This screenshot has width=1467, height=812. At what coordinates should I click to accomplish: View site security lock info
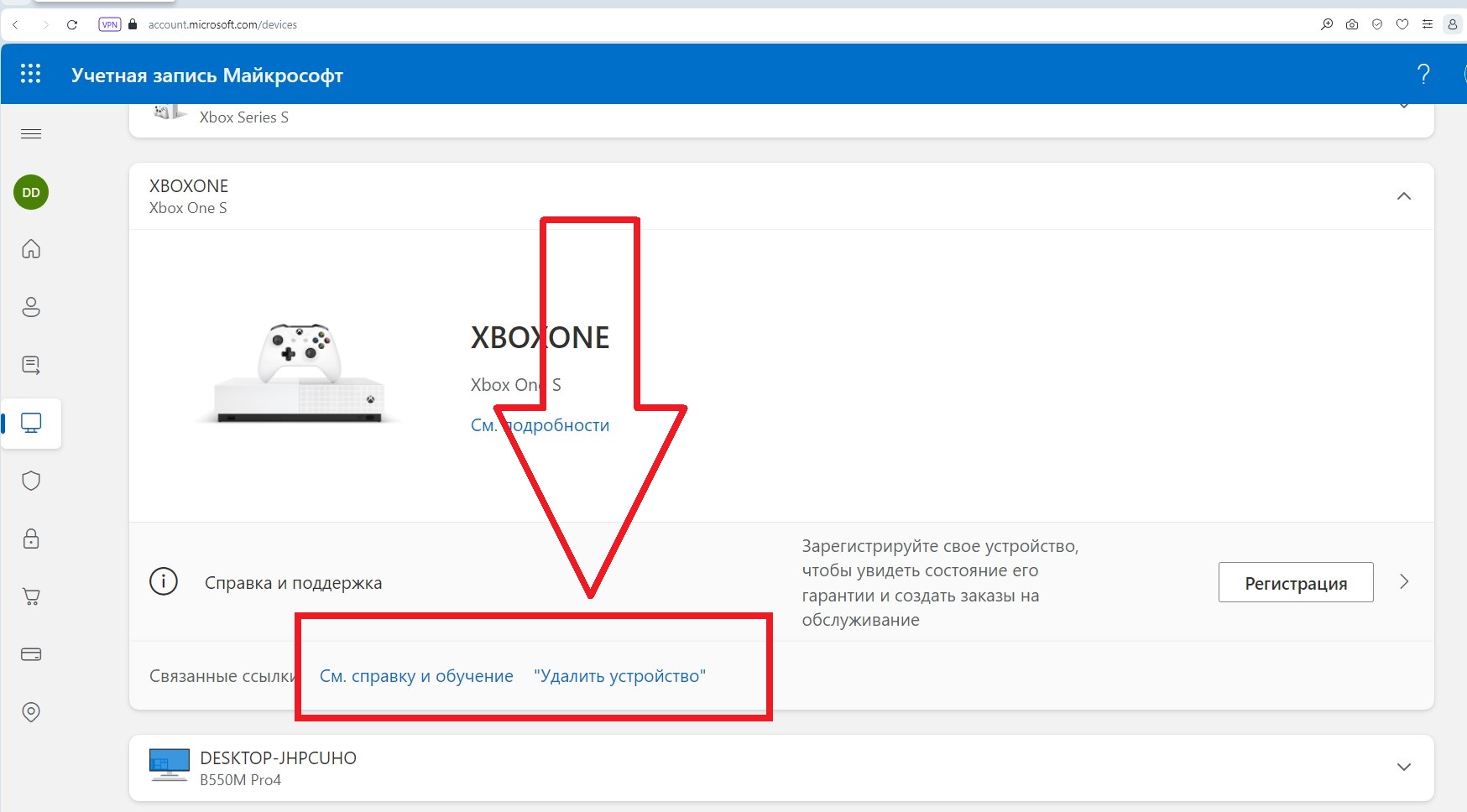point(133,24)
